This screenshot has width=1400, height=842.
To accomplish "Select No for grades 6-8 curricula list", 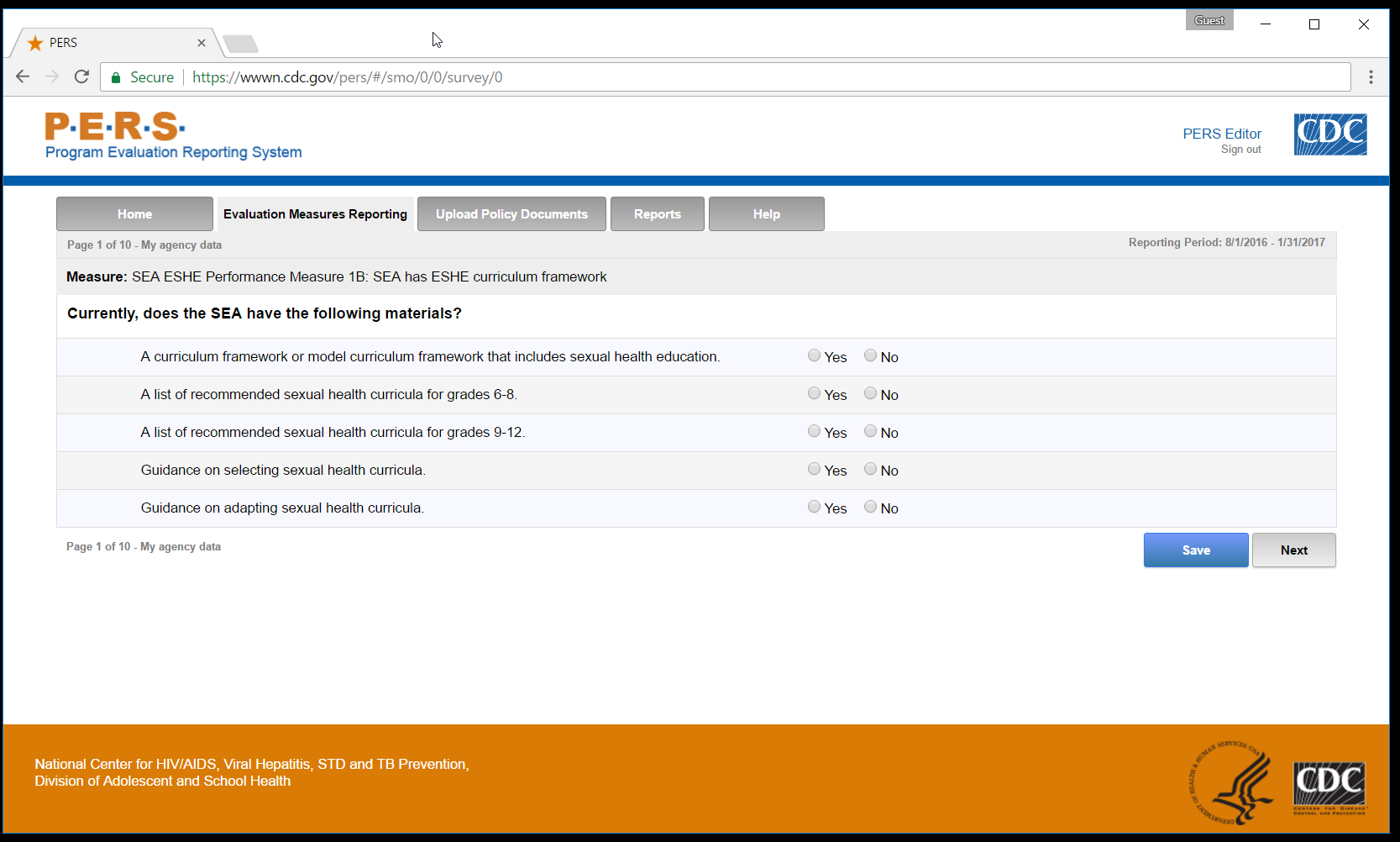I will [870, 393].
